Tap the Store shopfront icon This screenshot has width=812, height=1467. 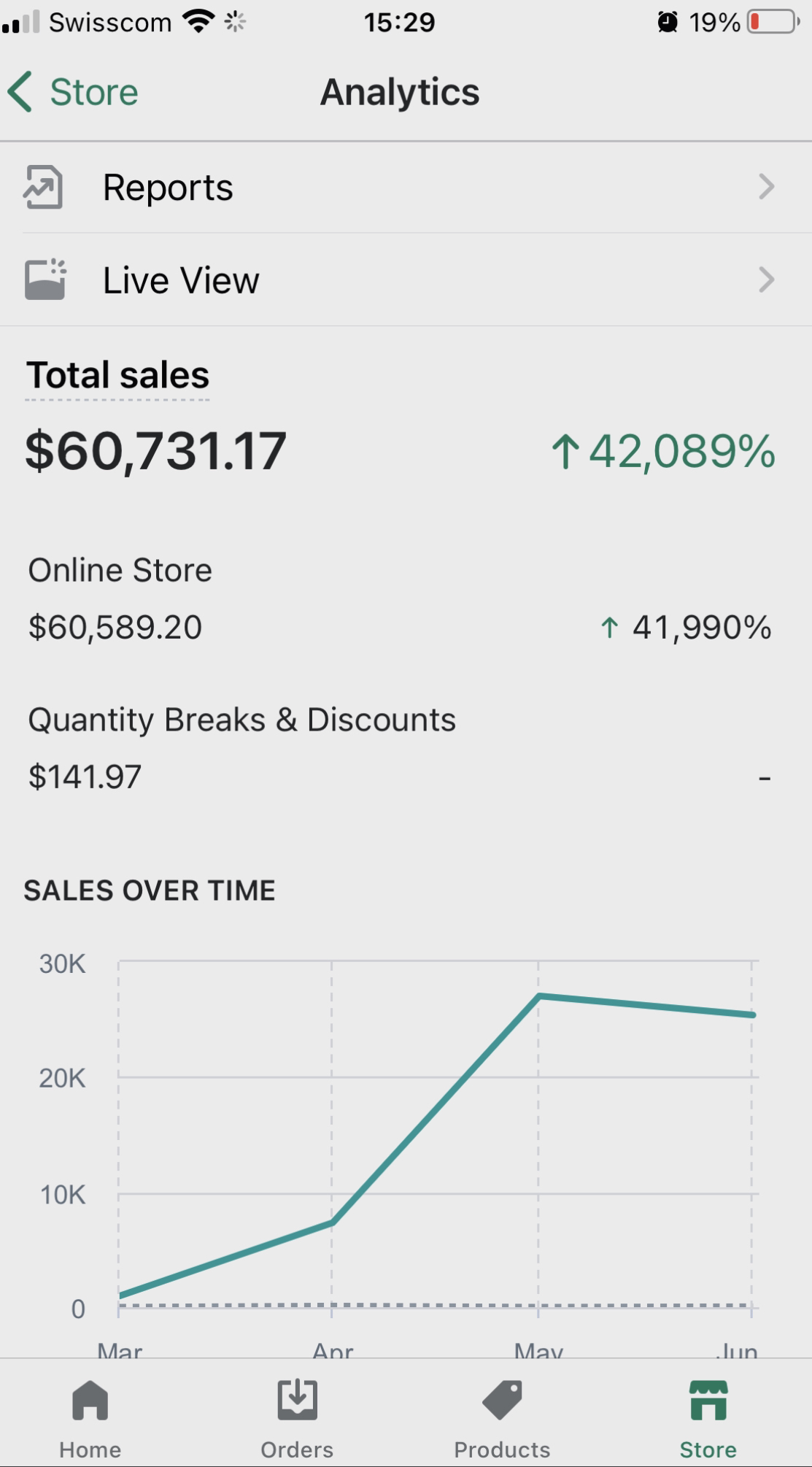(x=708, y=1400)
